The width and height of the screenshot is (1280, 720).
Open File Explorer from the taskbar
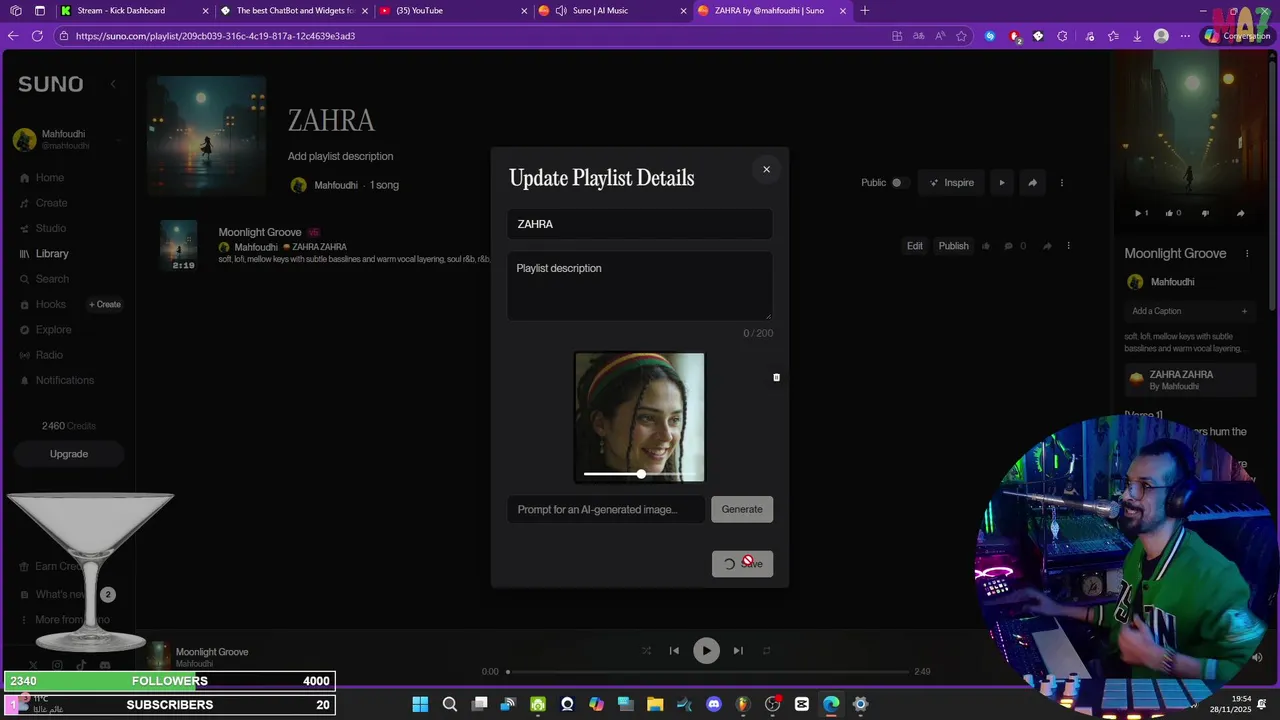[655, 704]
